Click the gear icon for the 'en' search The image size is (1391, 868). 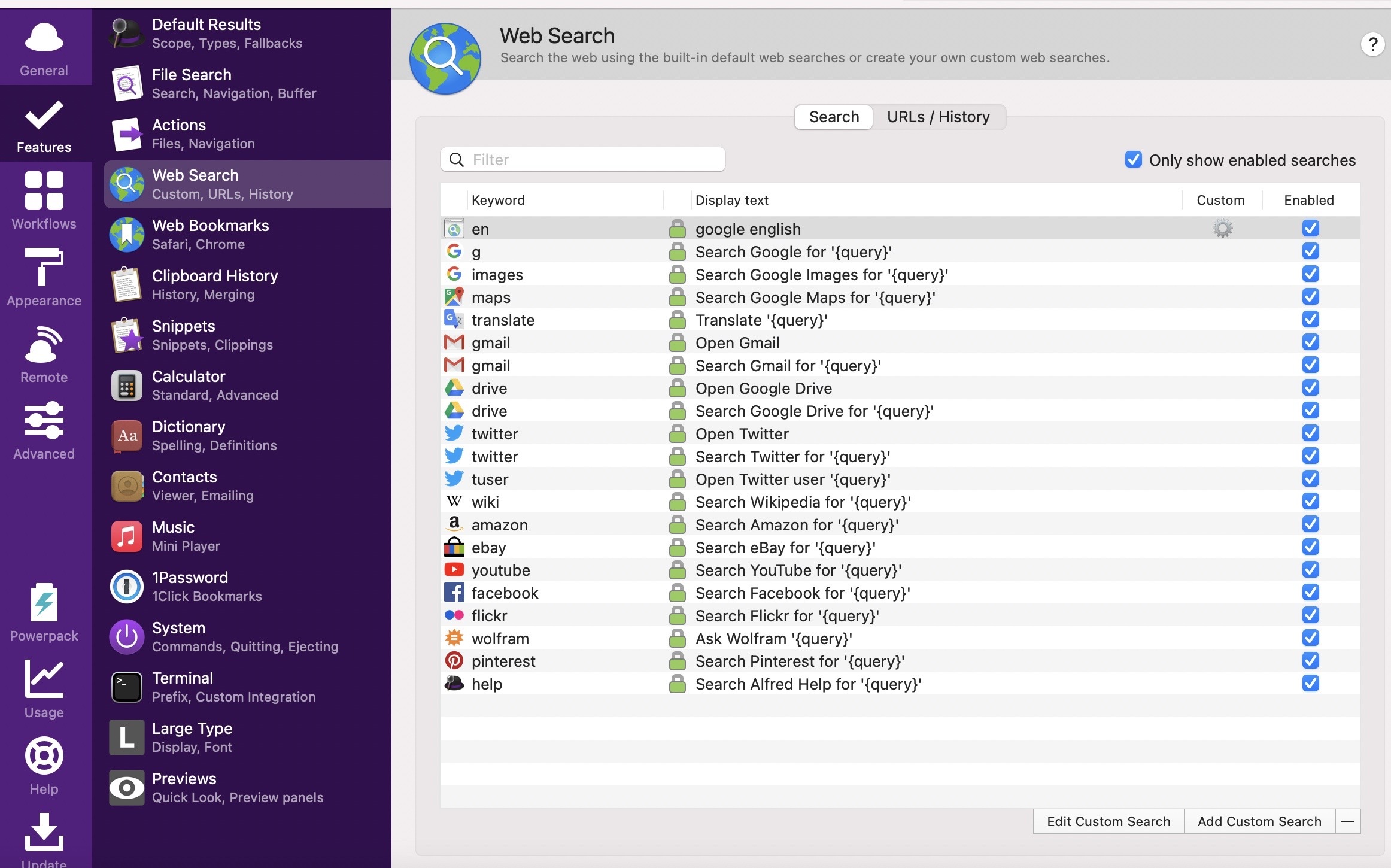tap(1222, 229)
